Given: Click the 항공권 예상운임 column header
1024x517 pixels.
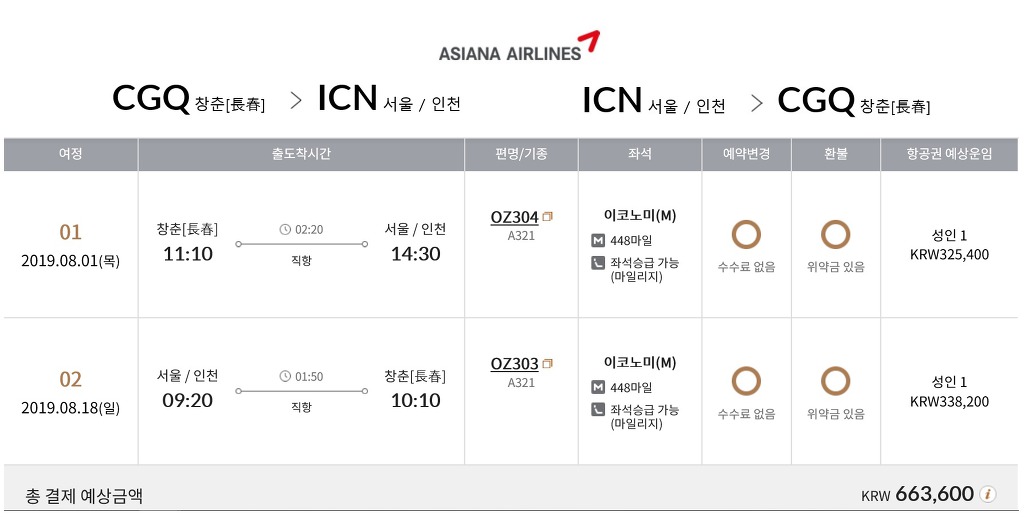Looking at the screenshot, I should (949, 154).
